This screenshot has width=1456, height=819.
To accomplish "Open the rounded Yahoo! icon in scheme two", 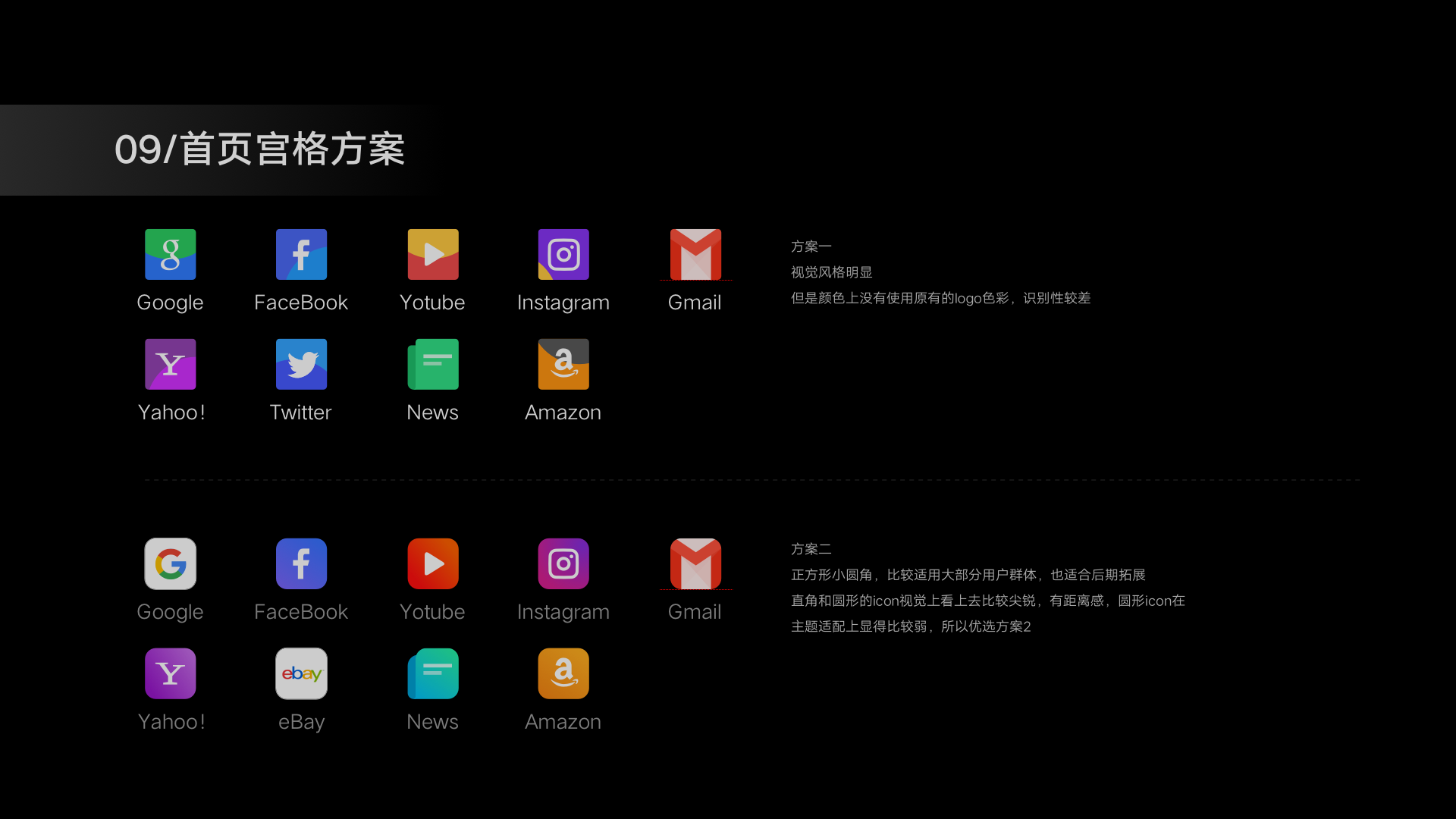I will click(171, 673).
